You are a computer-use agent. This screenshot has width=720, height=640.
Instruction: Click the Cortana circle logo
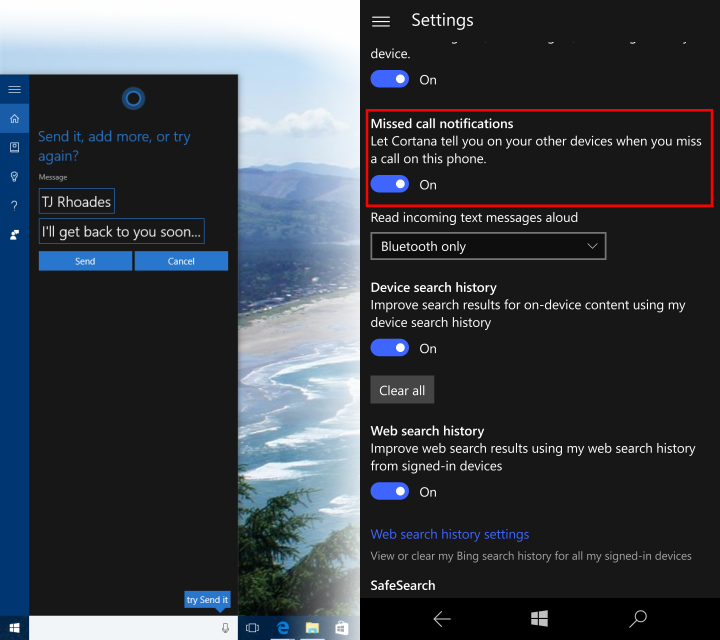pos(133,98)
